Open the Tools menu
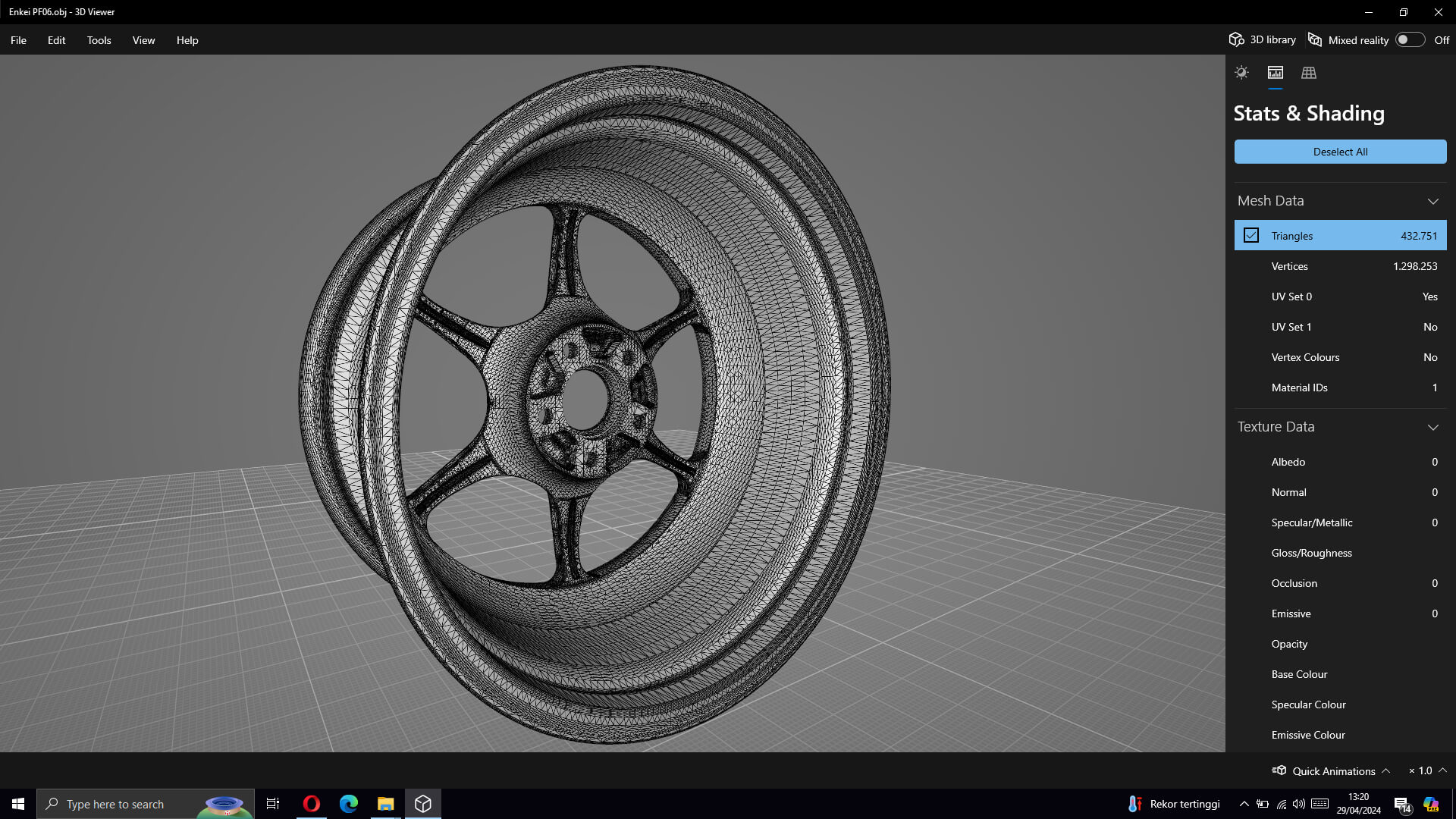The height and width of the screenshot is (819, 1456). (99, 40)
